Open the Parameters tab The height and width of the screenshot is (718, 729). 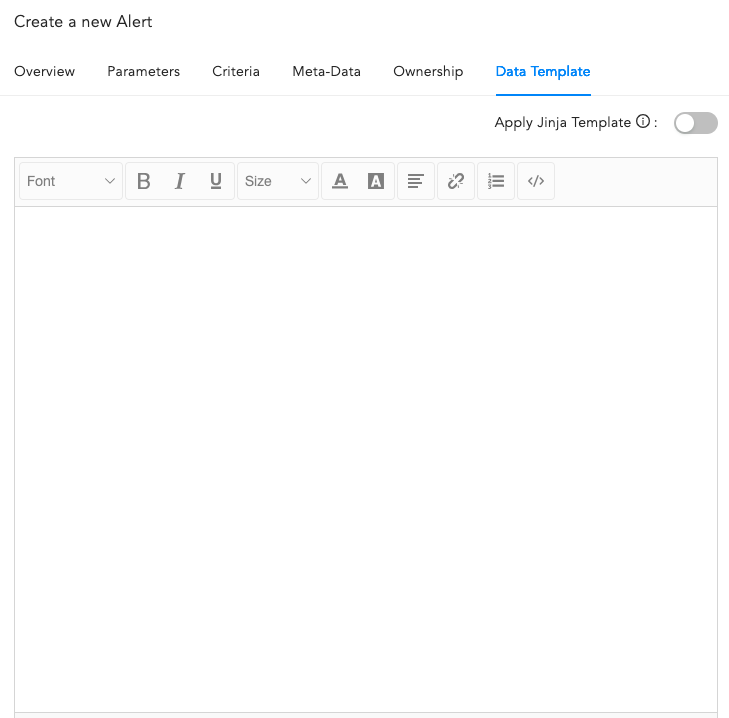tap(143, 71)
